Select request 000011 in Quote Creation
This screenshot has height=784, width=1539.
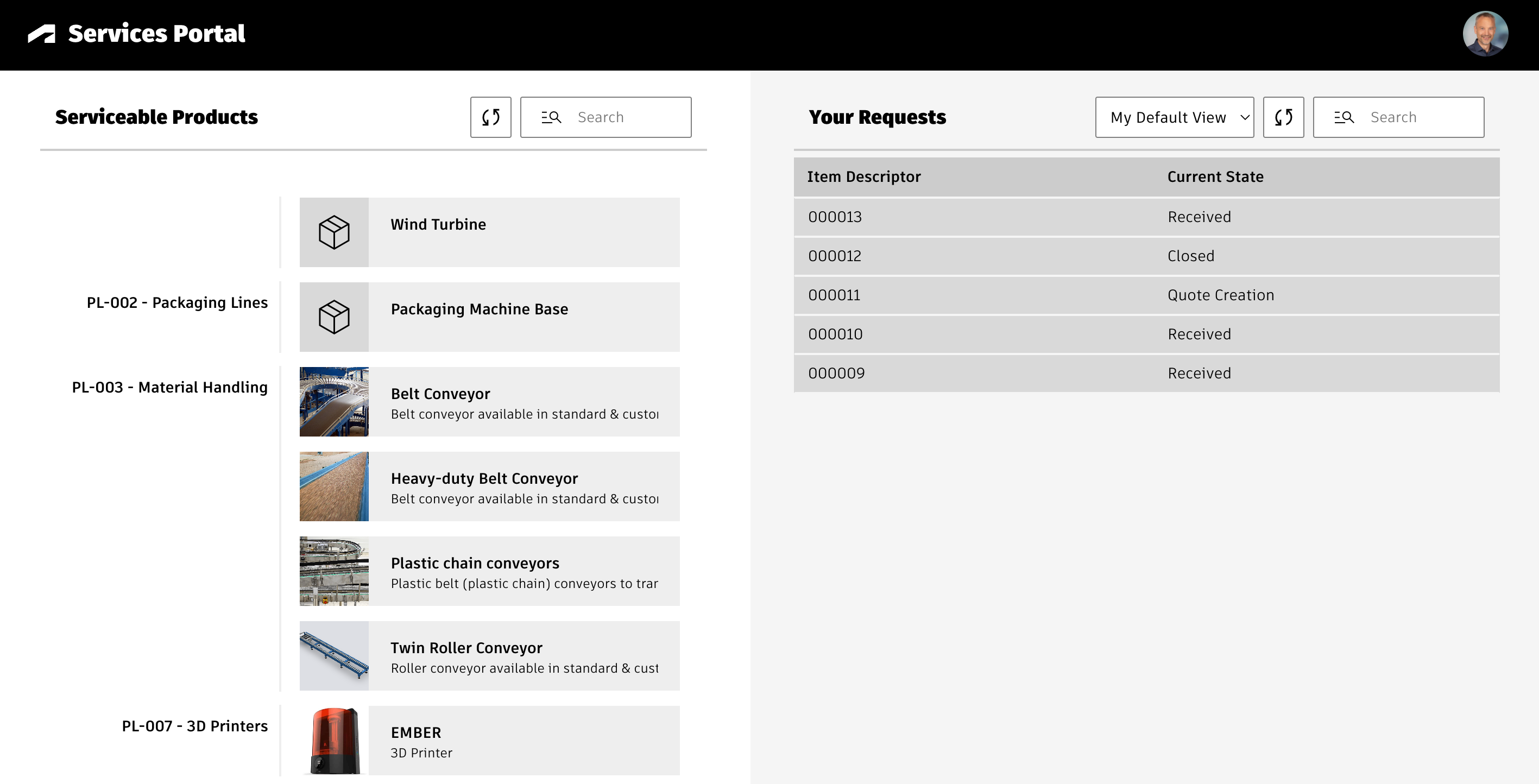coord(1146,295)
